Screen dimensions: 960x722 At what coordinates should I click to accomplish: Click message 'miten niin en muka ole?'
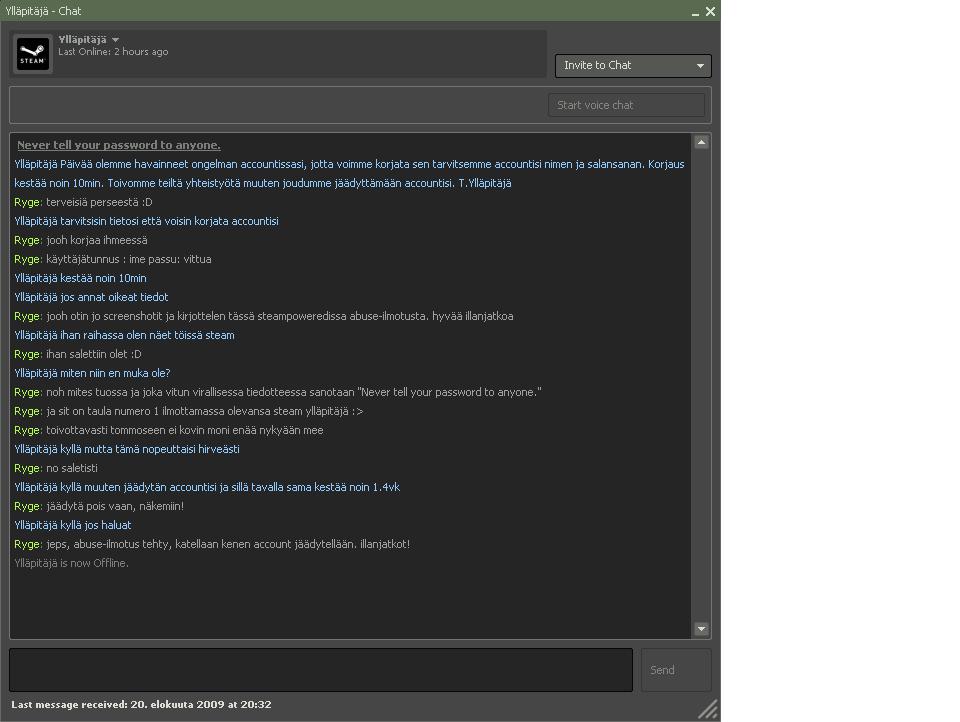click(x=115, y=373)
